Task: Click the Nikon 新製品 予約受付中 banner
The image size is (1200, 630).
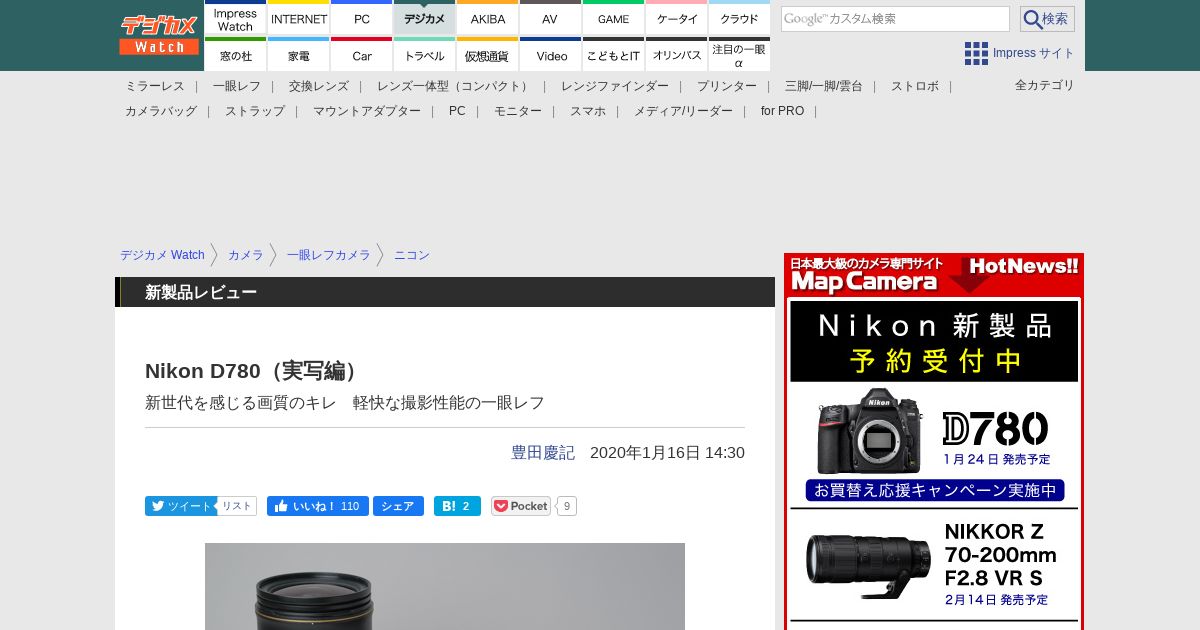Action: [934, 341]
